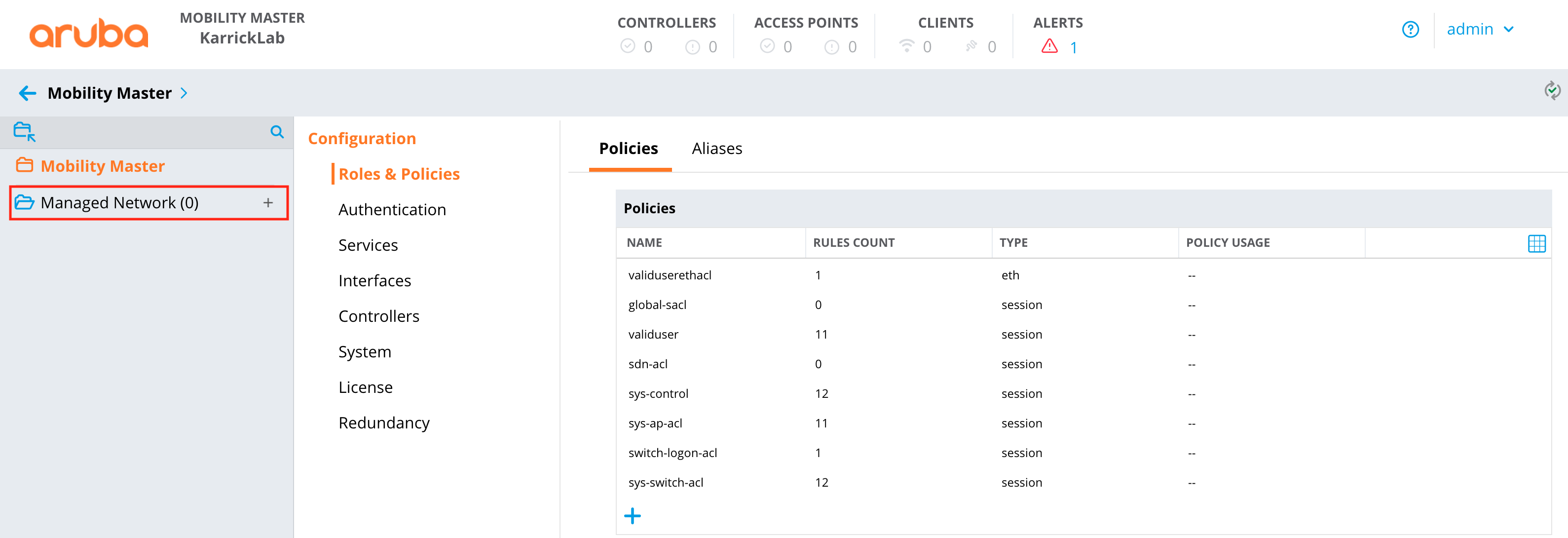
Task: Click the pending changes sync icon
Action: pos(1552,91)
